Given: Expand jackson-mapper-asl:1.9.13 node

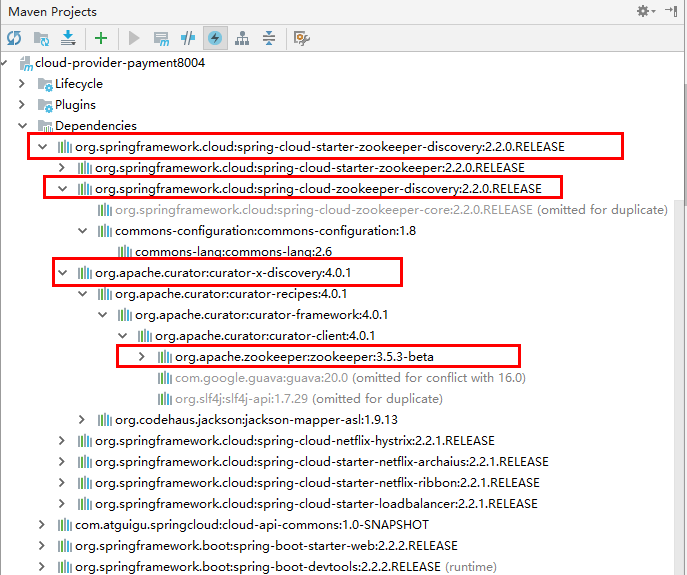Looking at the screenshot, I should pos(81,420).
